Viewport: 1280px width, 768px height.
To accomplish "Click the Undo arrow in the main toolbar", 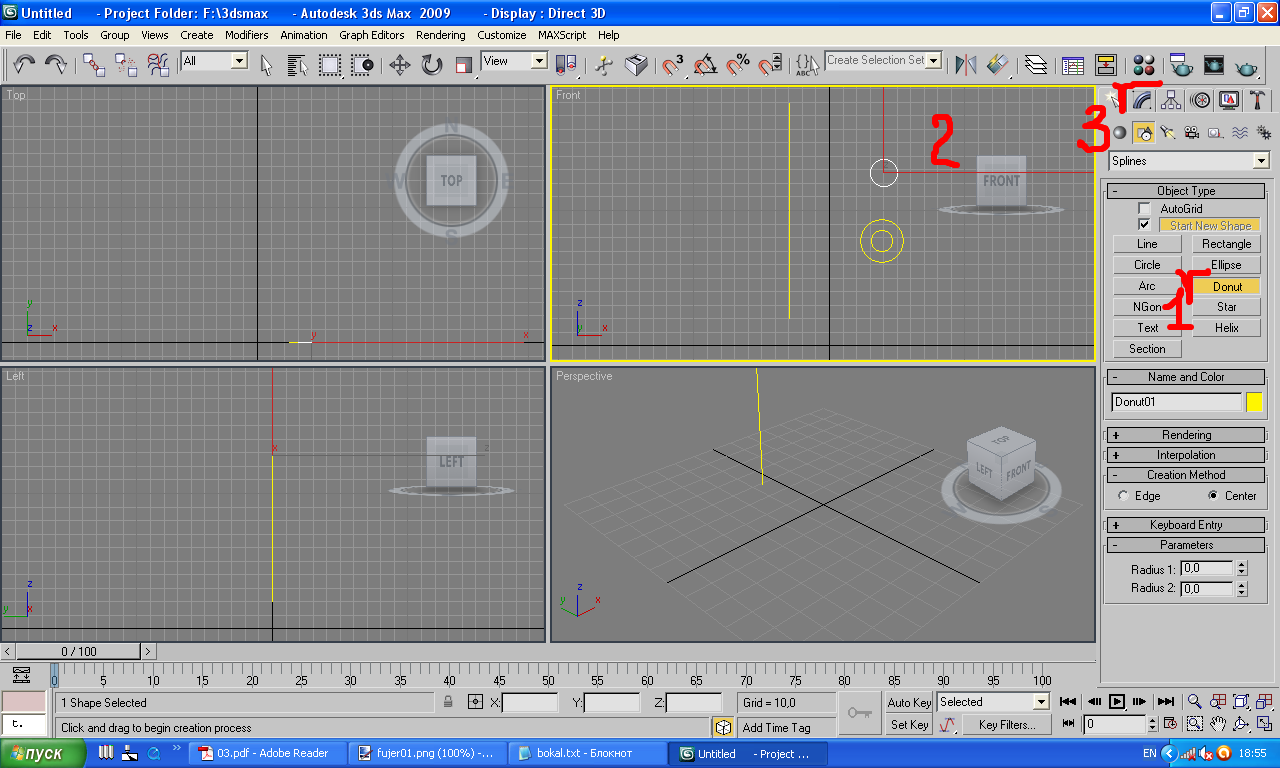I will click(x=24, y=65).
